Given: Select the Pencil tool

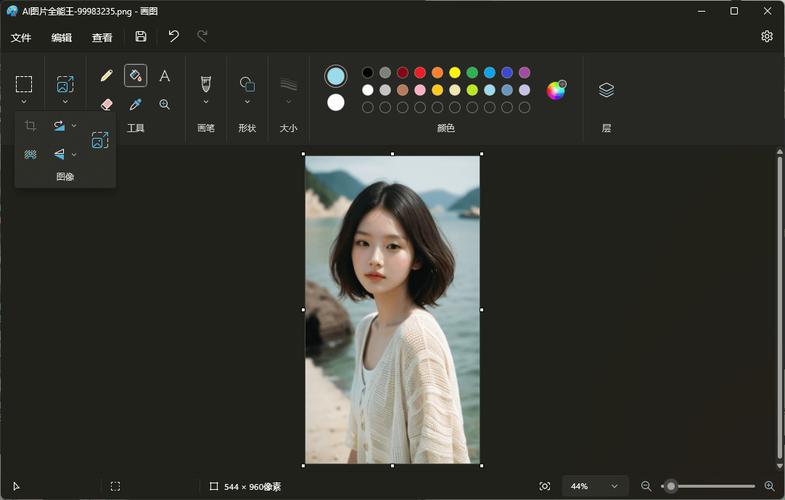Looking at the screenshot, I should [106, 76].
